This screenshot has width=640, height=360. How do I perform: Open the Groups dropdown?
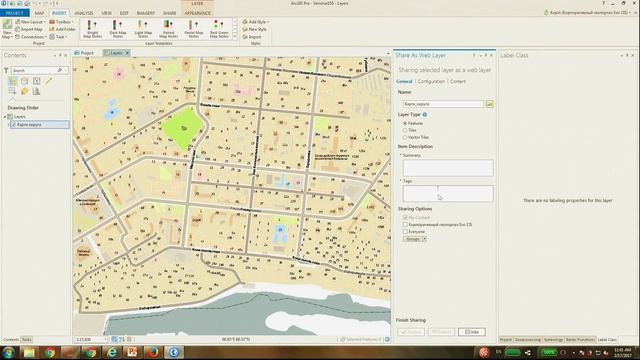pyautogui.click(x=415, y=239)
